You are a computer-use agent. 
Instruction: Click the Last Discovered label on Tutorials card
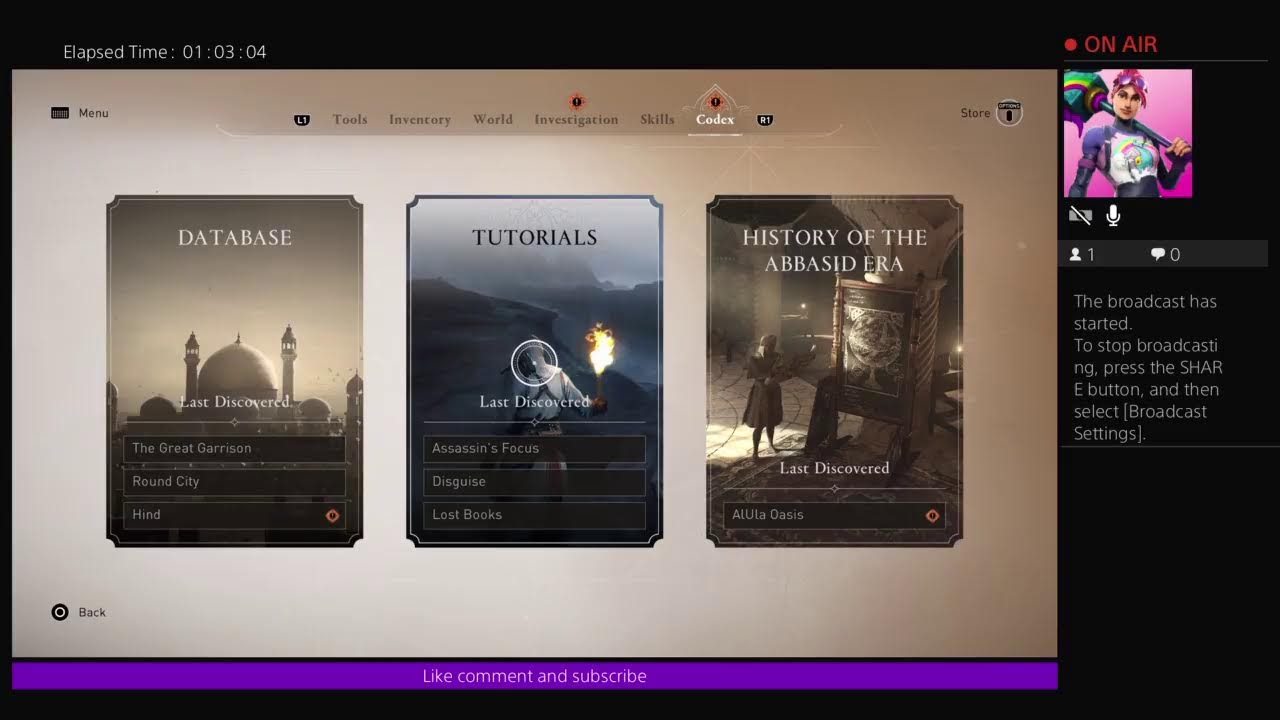(x=534, y=402)
